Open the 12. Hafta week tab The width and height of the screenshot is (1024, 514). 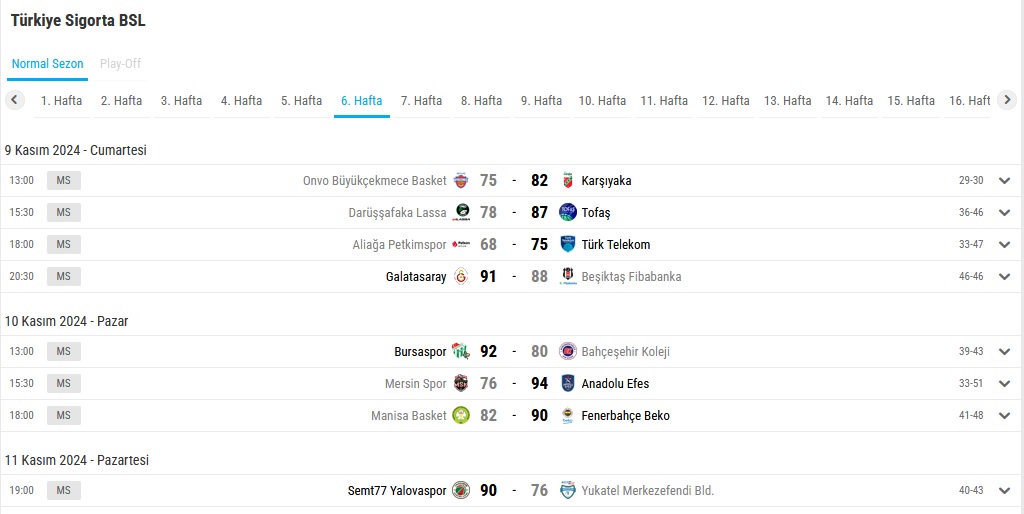726,101
